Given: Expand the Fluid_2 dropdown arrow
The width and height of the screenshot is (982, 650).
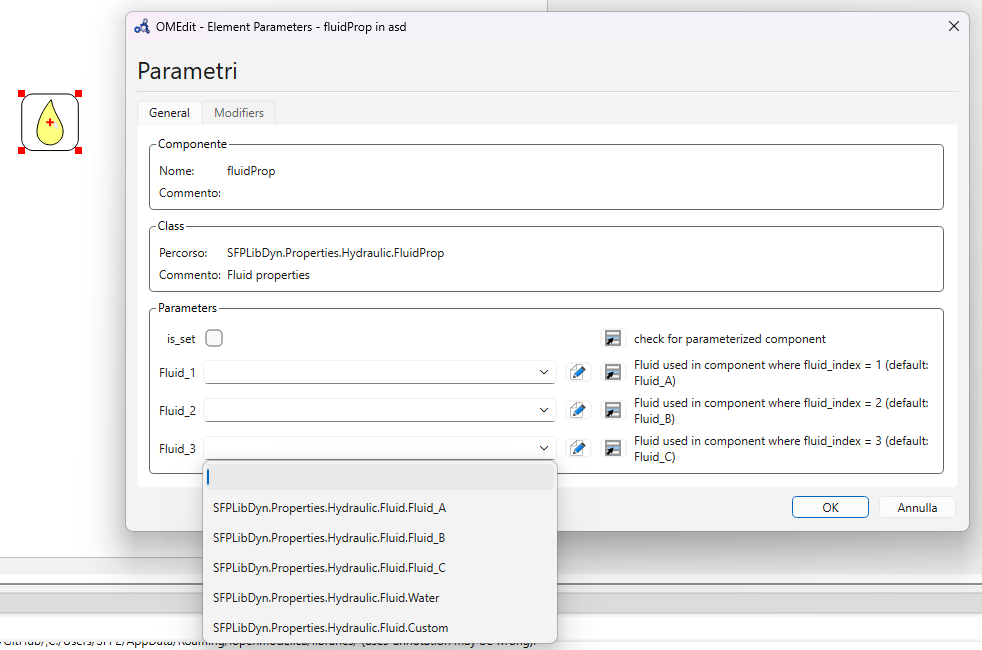Looking at the screenshot, I should [x=544, y=410].
